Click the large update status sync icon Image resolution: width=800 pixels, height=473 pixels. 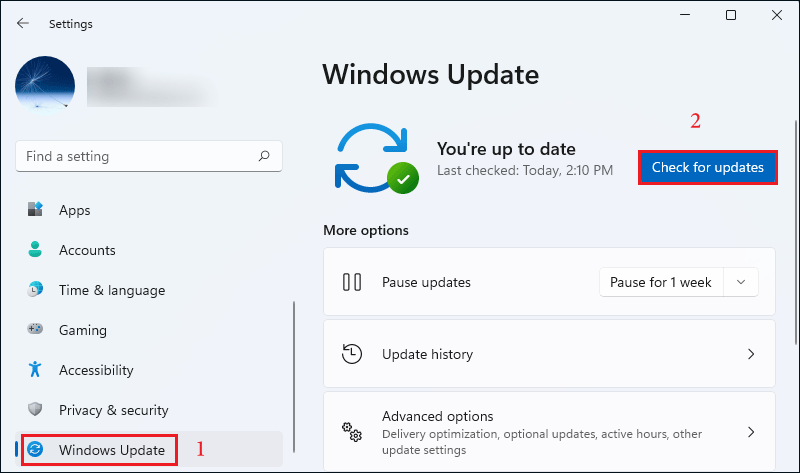(x=377, y=159)
